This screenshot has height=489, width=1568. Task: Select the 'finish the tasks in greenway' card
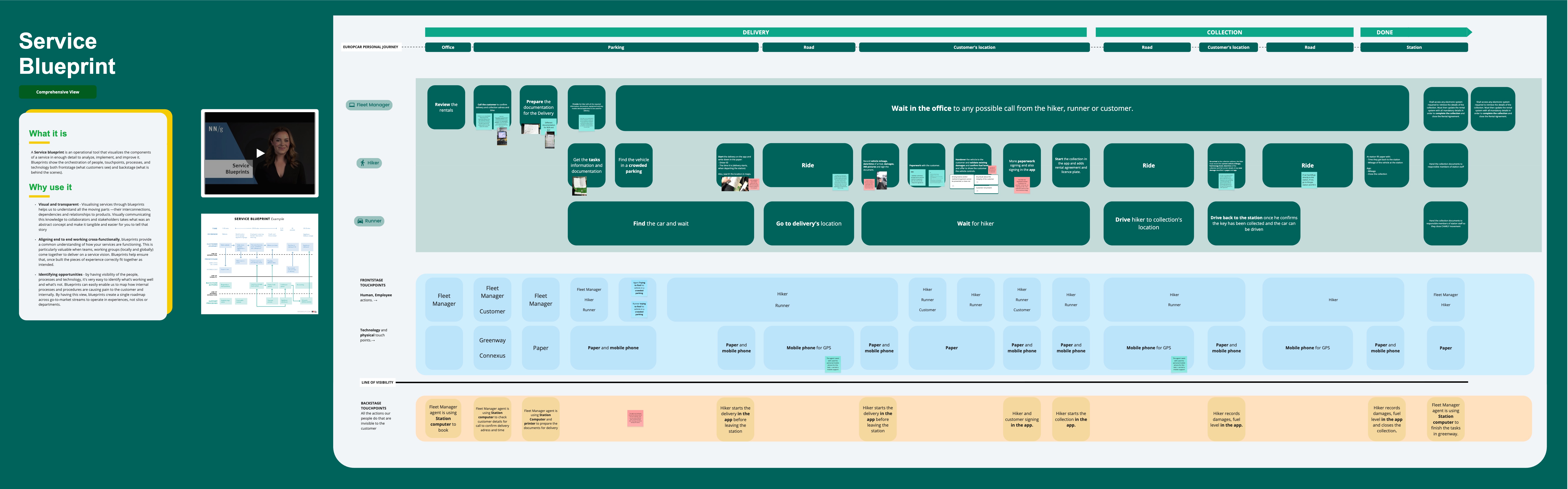[1446, 419]
